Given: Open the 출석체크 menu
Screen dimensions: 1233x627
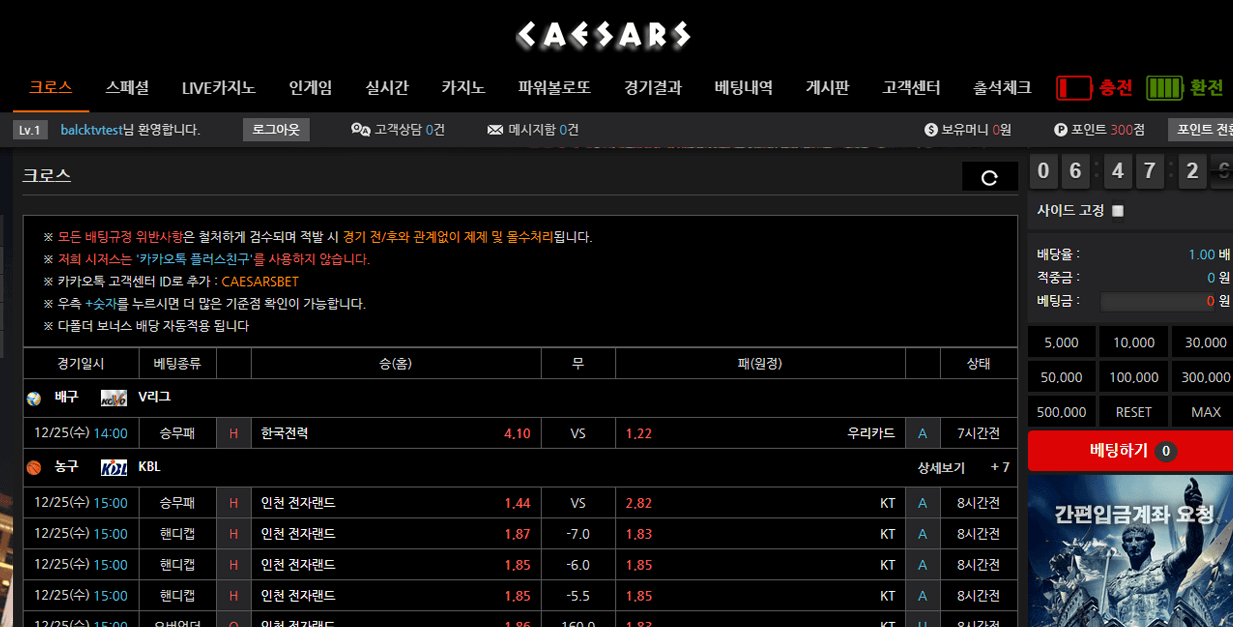Looking at the screenshot, I should (1002, 88).
